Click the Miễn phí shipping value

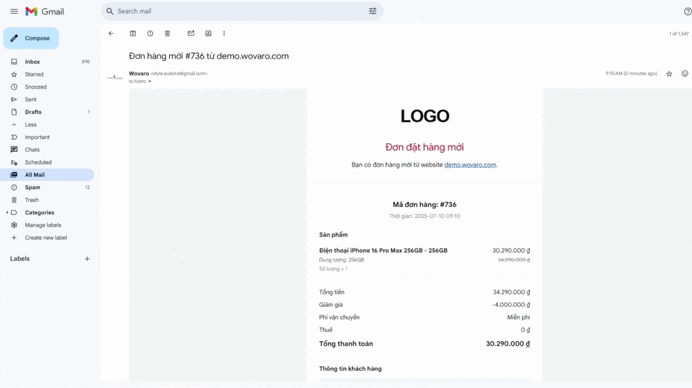coord(519,317)
